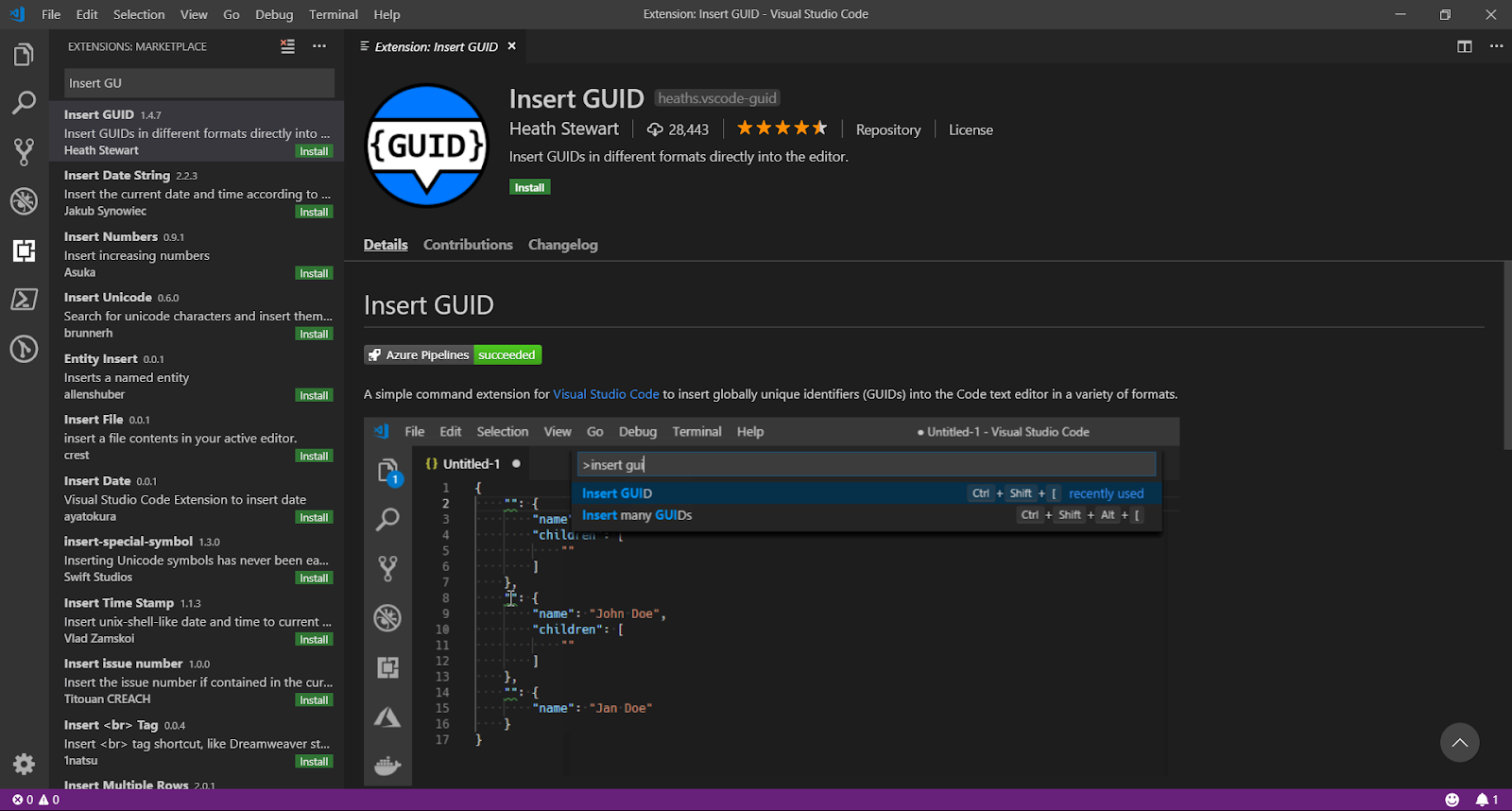
Task: Open the Debug view in activity bar
Action: 24,201
